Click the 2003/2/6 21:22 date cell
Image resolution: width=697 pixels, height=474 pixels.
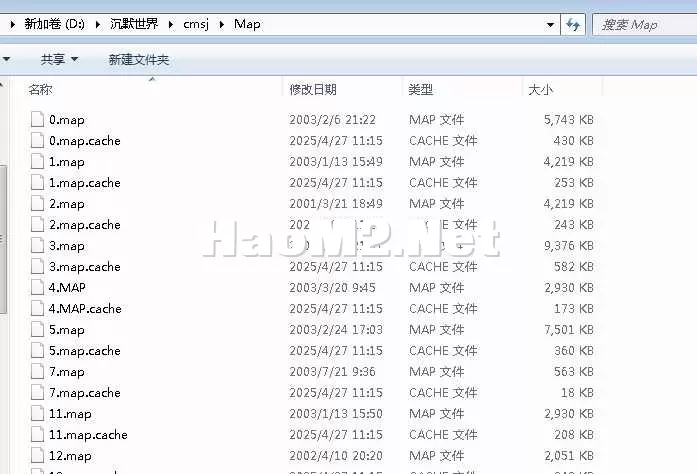pos(332,120)
